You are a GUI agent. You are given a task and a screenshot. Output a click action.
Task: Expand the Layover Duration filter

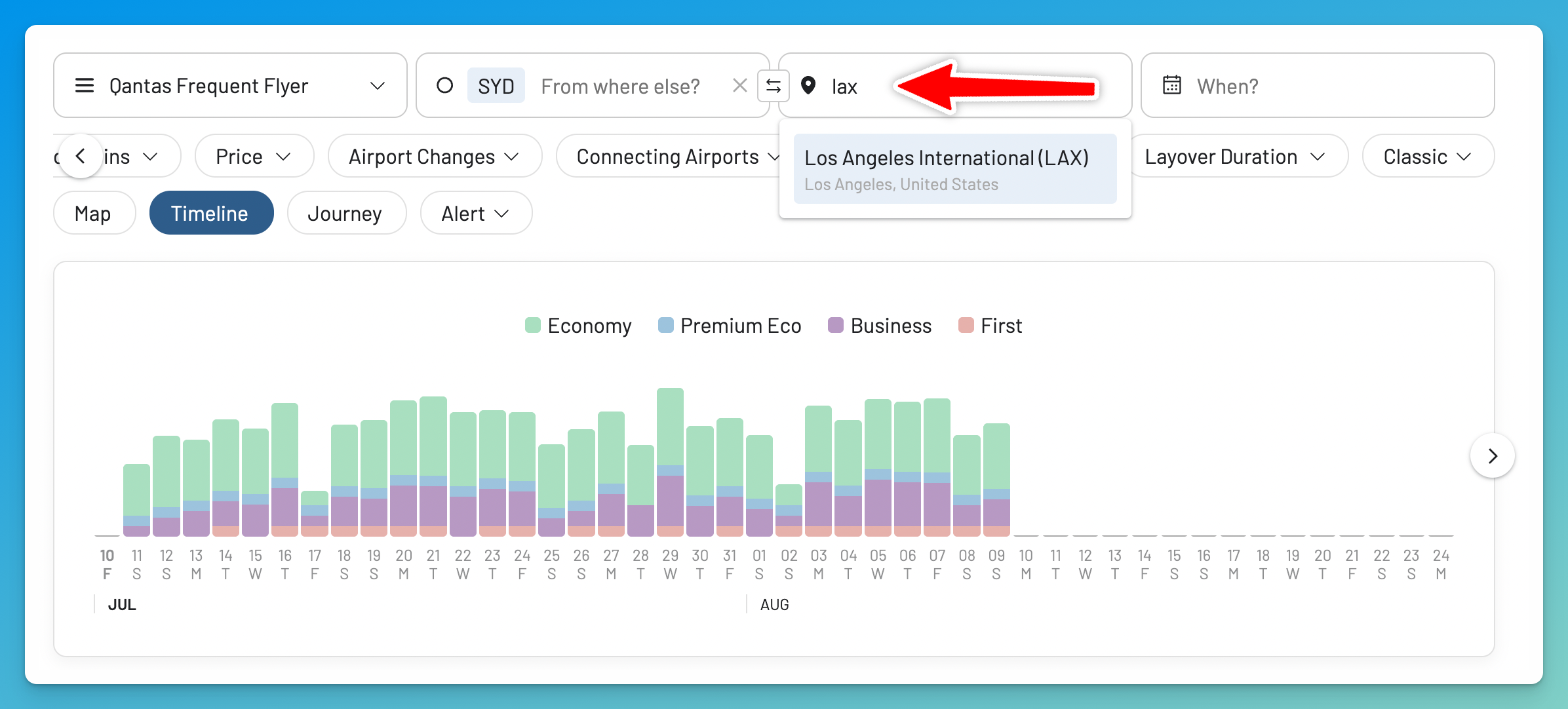(x=1235, y=156)
